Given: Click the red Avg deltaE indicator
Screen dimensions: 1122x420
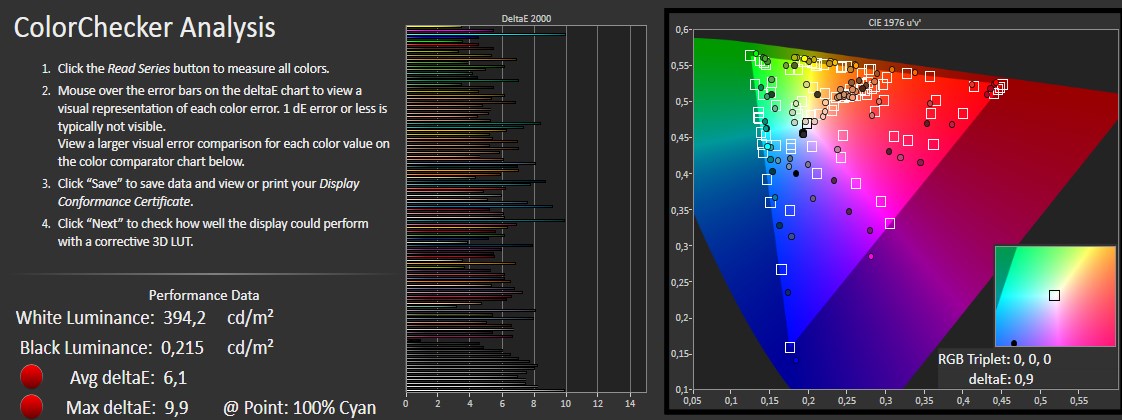Looking at the screenshot, I should (33, 377).
